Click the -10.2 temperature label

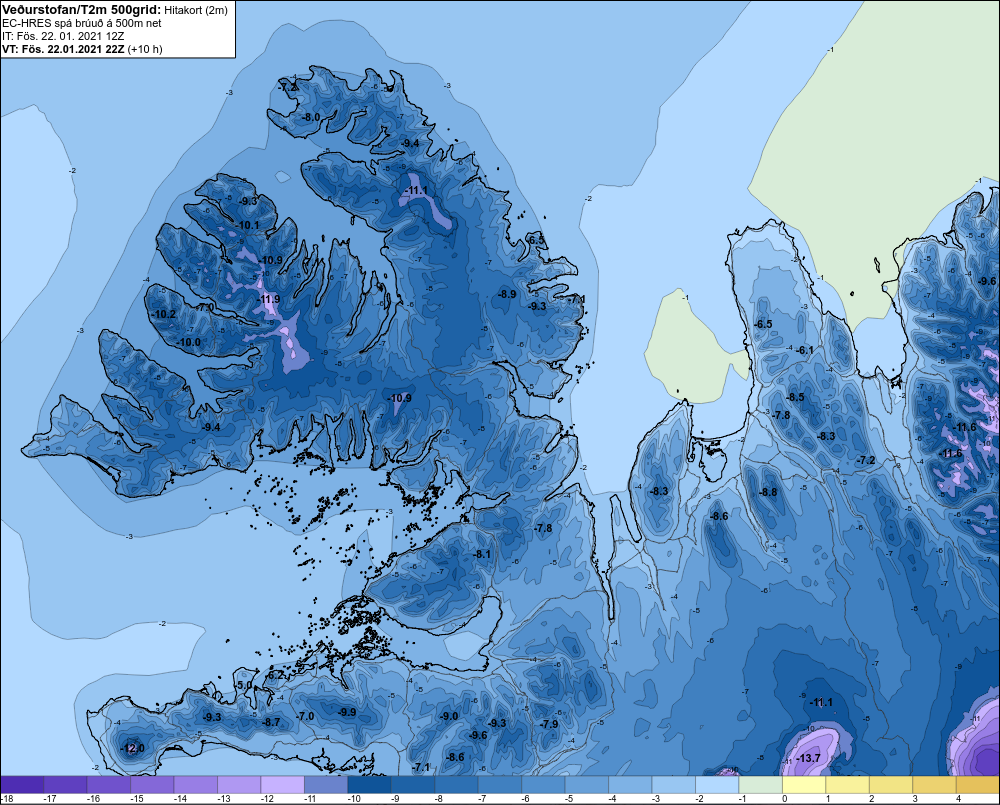click(164, 314)
